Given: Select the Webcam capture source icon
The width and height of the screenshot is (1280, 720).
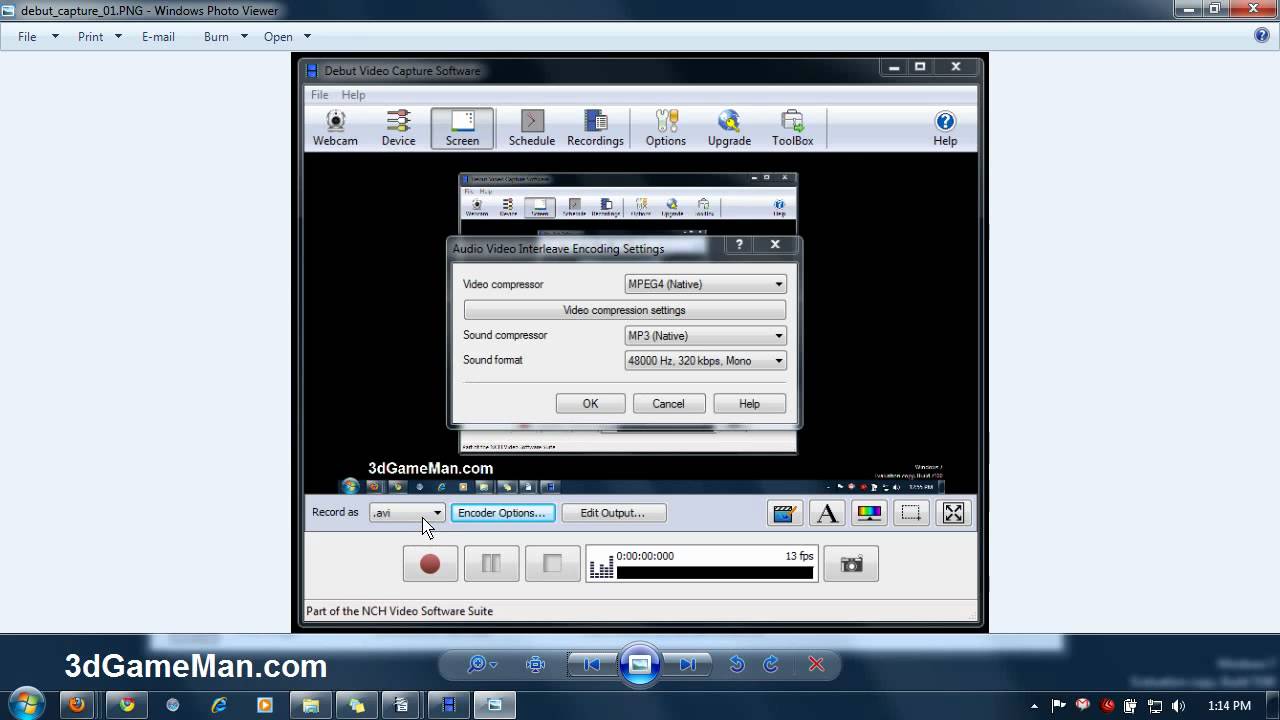Looking at the screenshot, I should tap(335, 129).
